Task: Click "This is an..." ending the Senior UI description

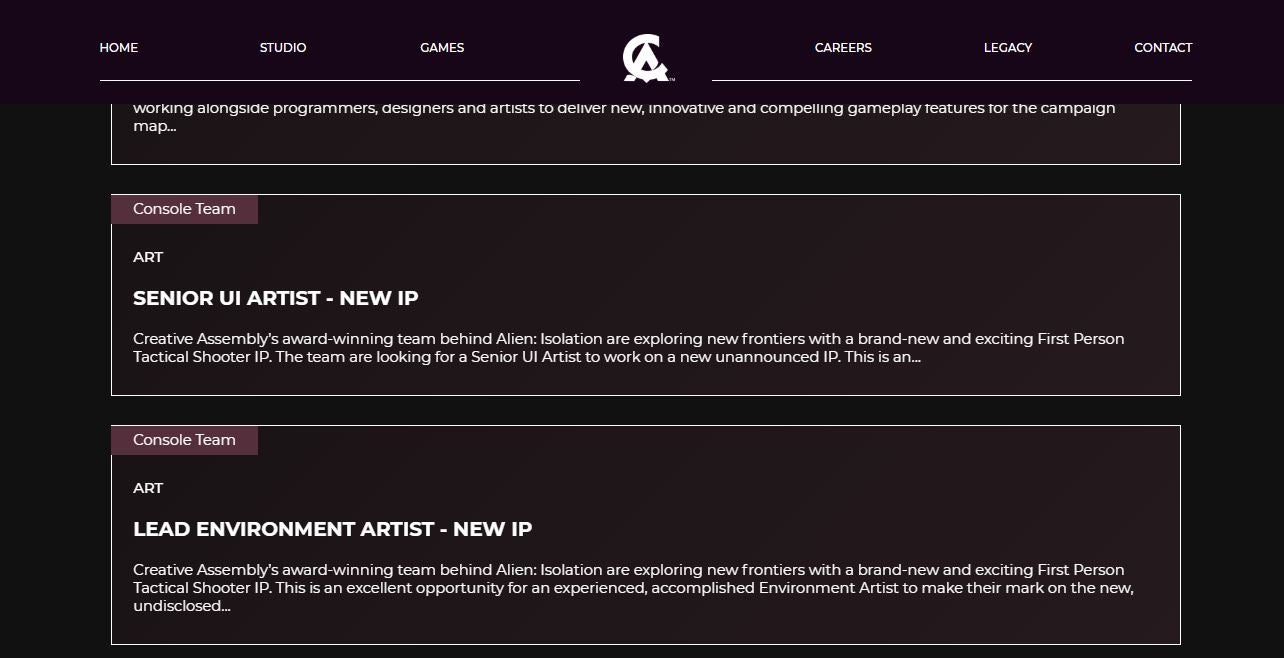Action: [882, 357]
